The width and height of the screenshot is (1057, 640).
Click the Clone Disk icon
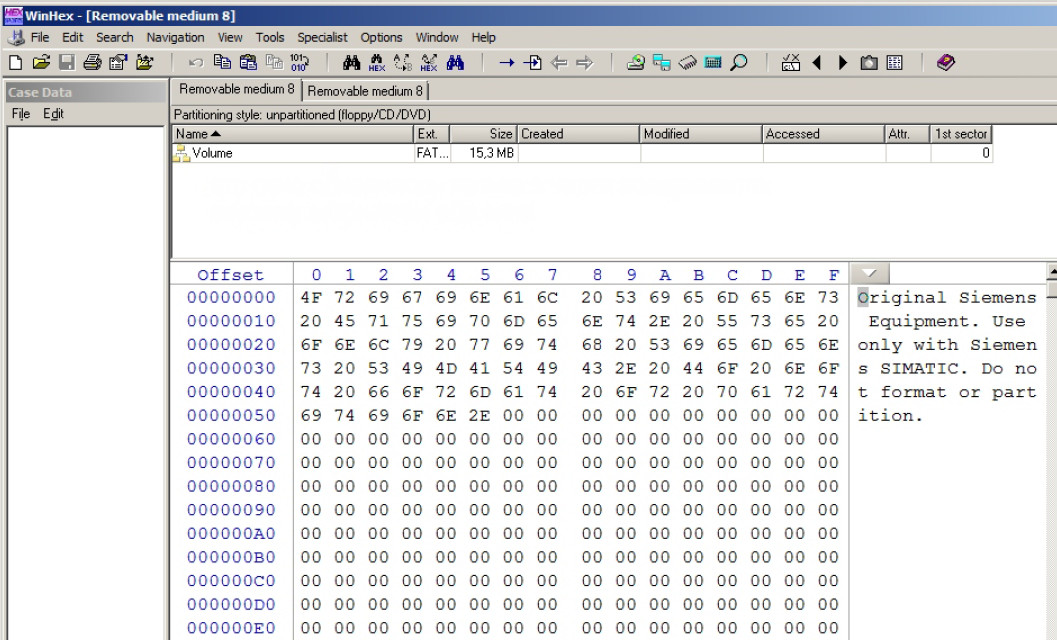661,63
